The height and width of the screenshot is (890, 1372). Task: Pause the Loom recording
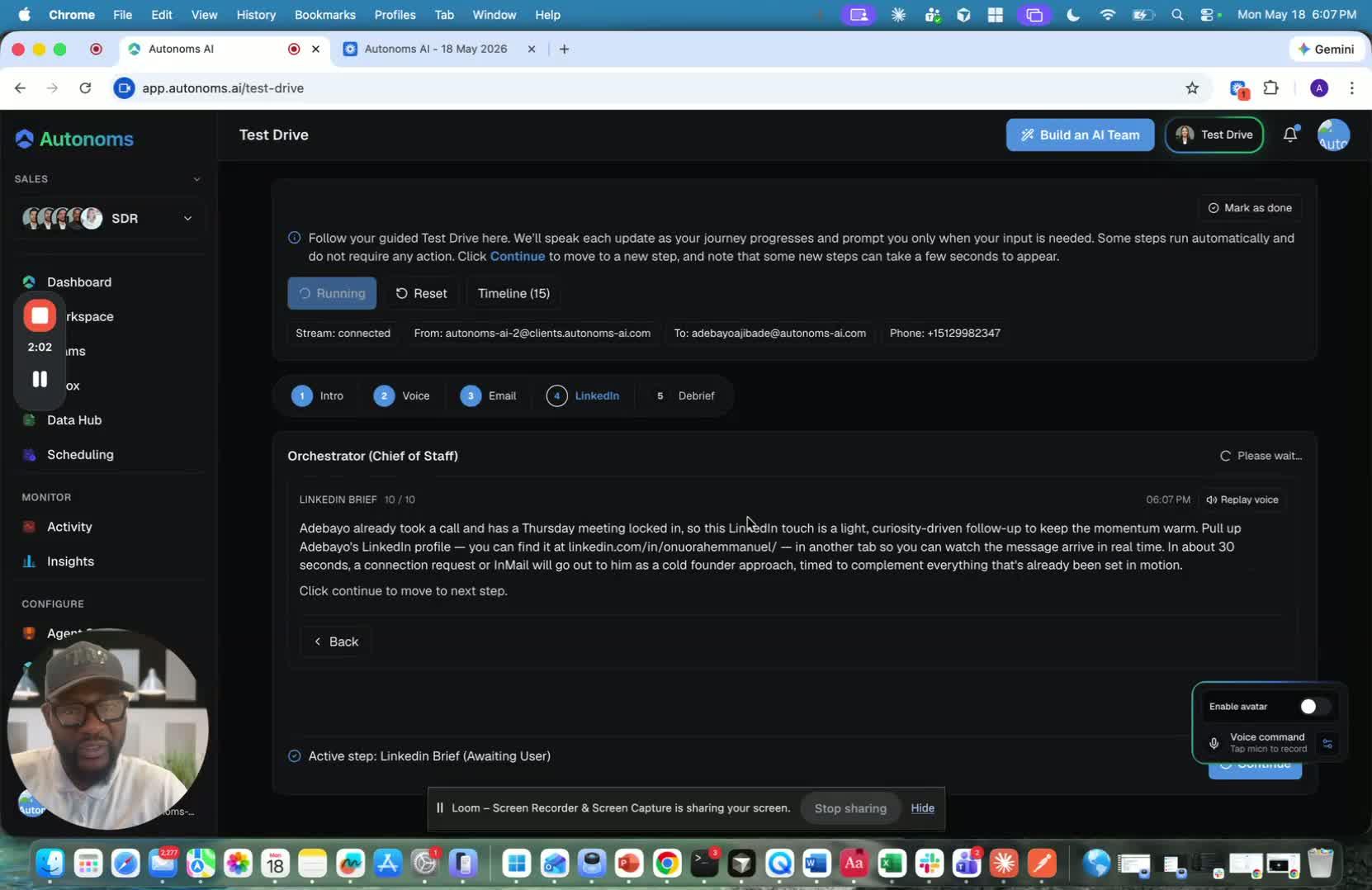click(40, 379)
